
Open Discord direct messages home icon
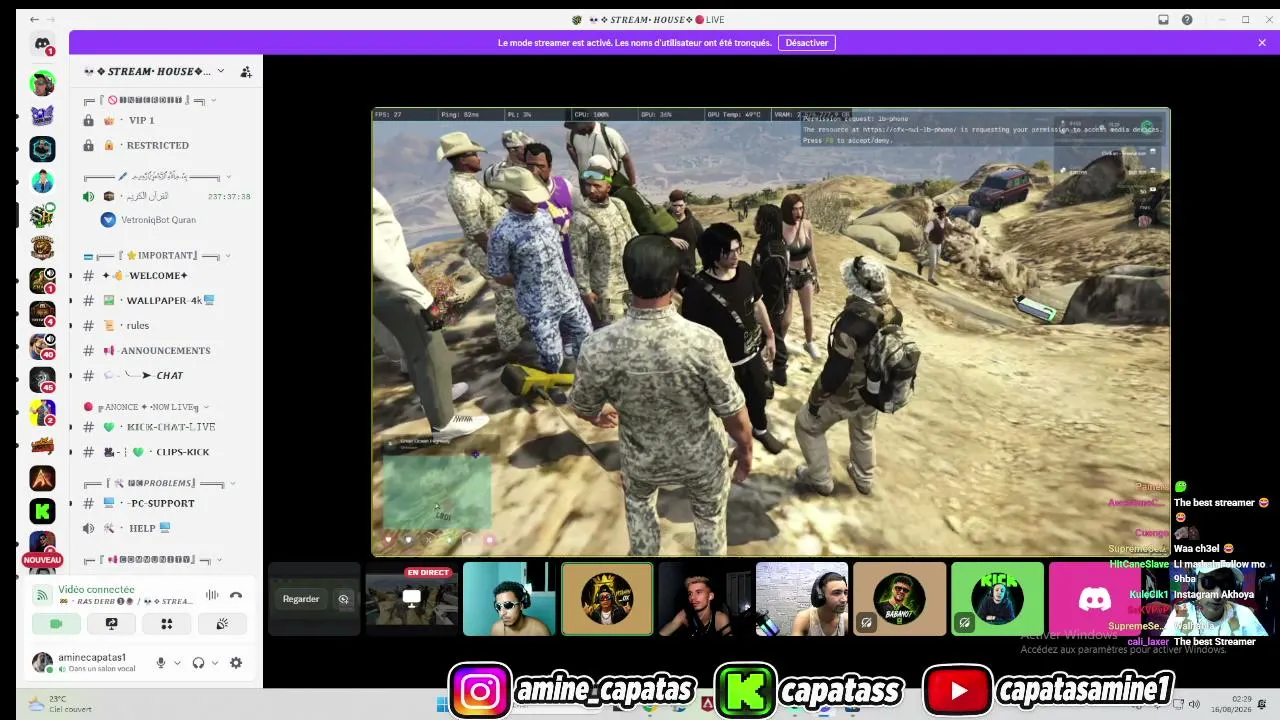coord(42,44)
